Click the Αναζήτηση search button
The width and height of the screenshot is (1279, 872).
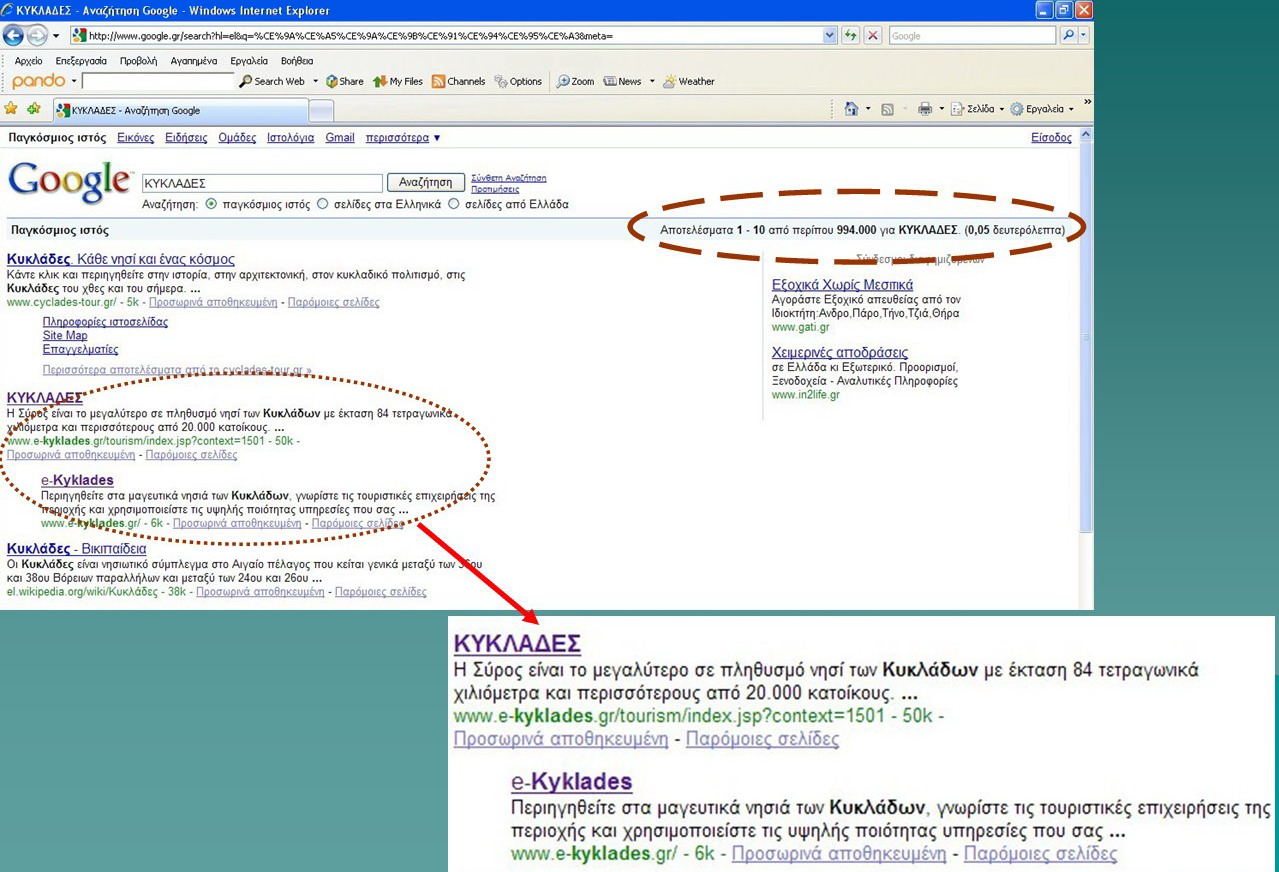click(426, 183)
